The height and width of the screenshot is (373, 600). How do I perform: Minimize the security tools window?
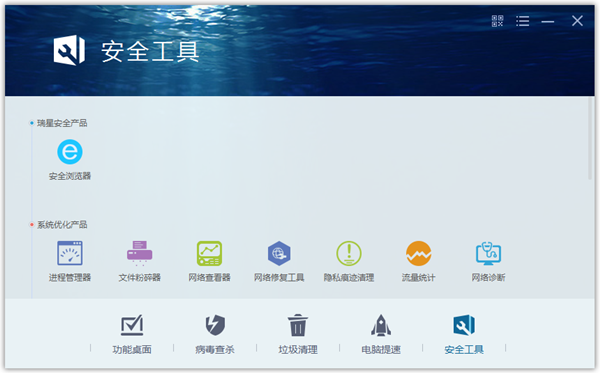point(548,21)
